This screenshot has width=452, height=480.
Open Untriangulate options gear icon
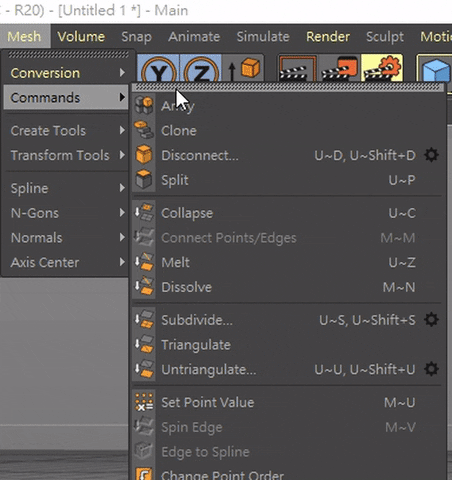[431, 369]
